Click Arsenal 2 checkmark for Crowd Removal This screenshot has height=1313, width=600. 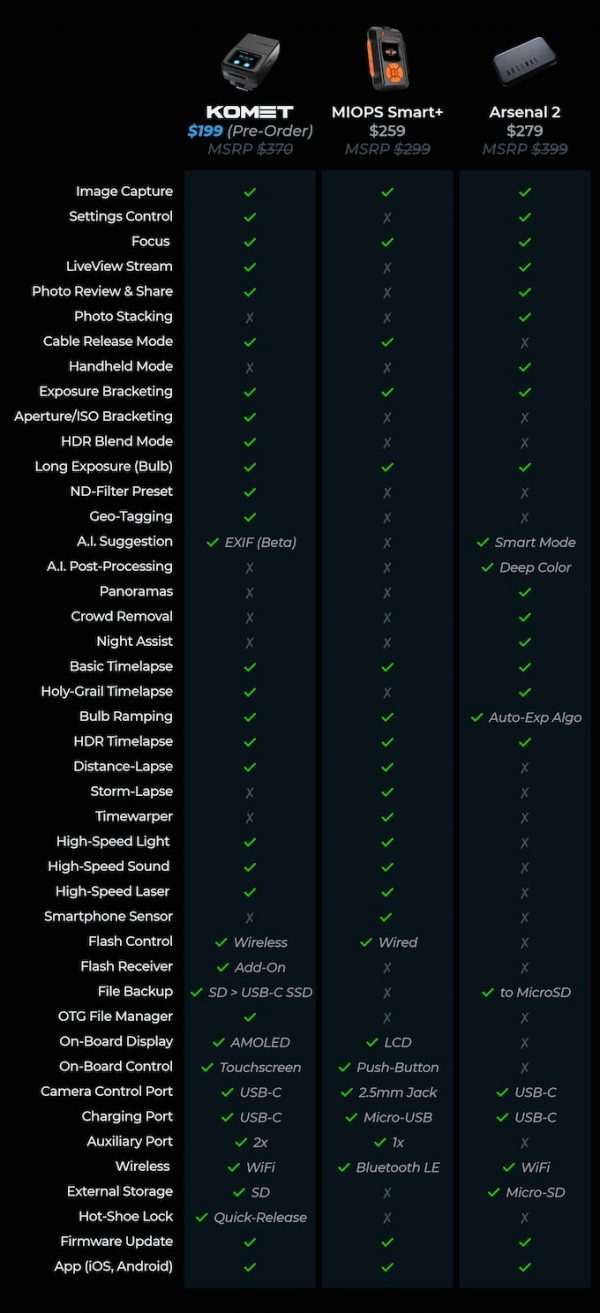(x=525, y=617)
